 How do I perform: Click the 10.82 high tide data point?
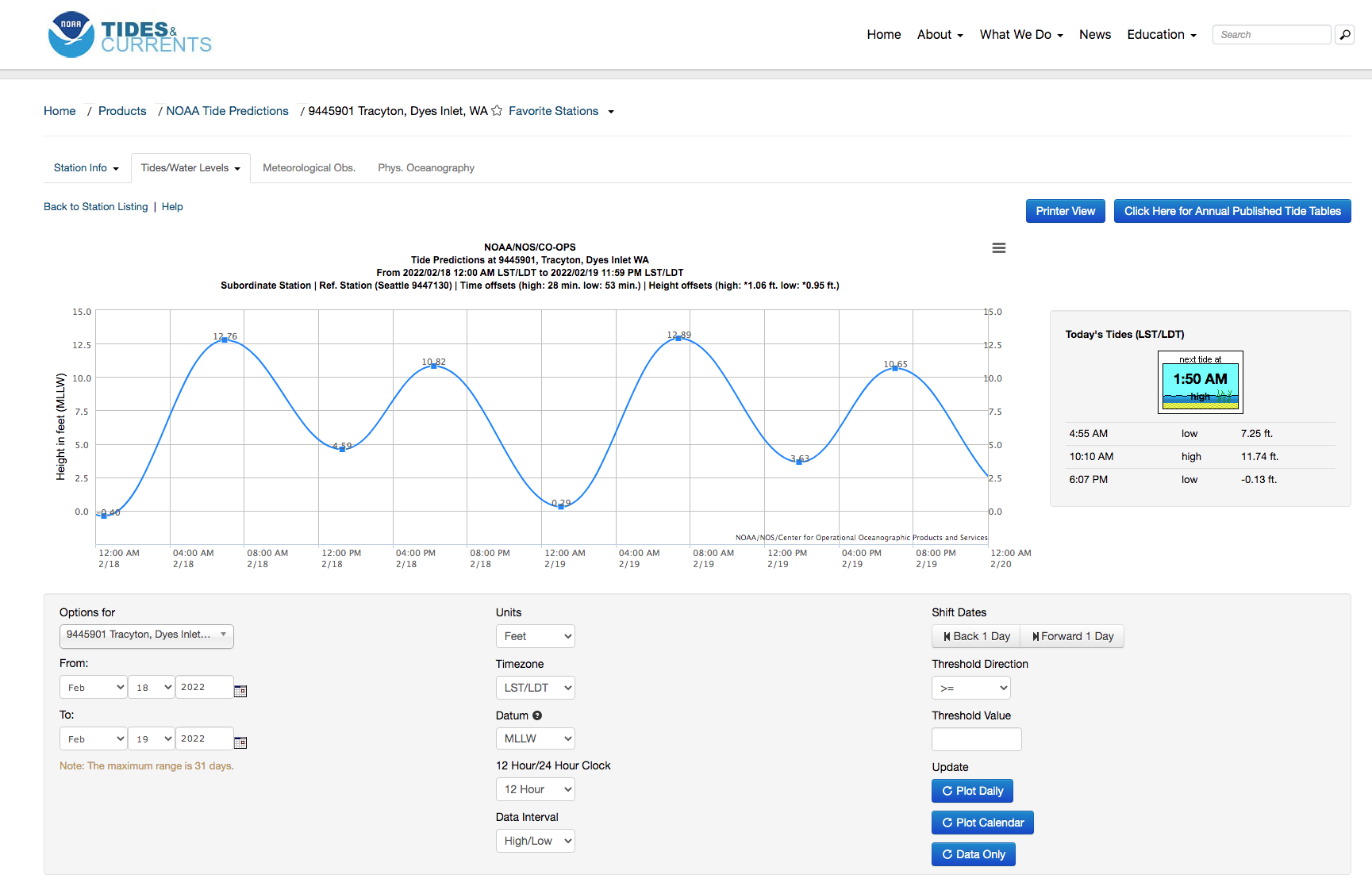(433, 366)
